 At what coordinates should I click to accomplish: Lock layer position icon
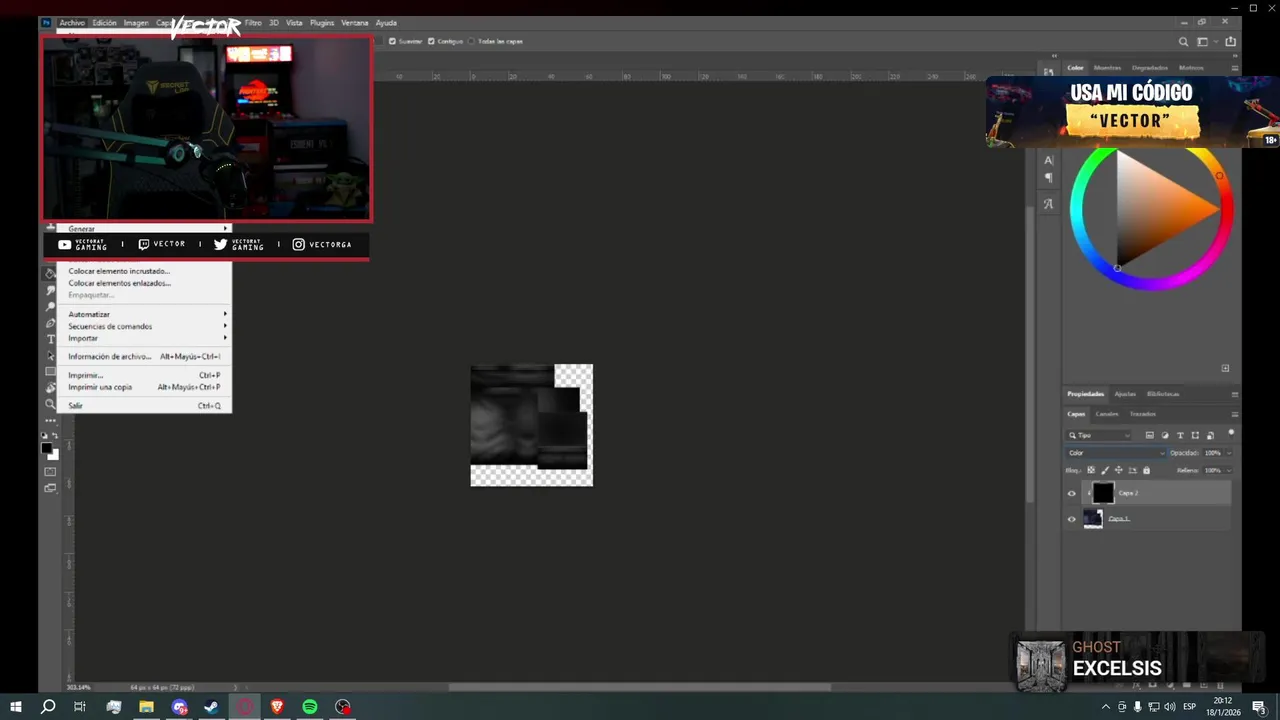coord(1118,470)
